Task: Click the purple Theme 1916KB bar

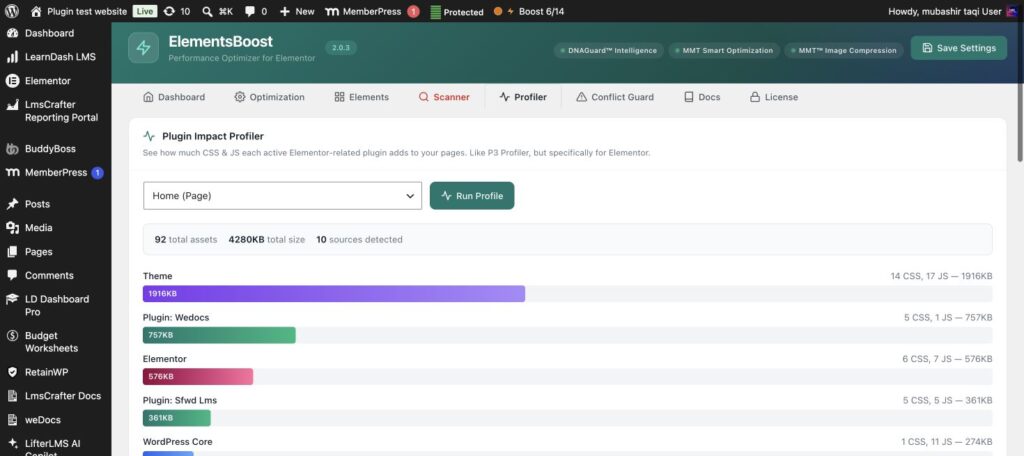Action: (x=334, y=294)
